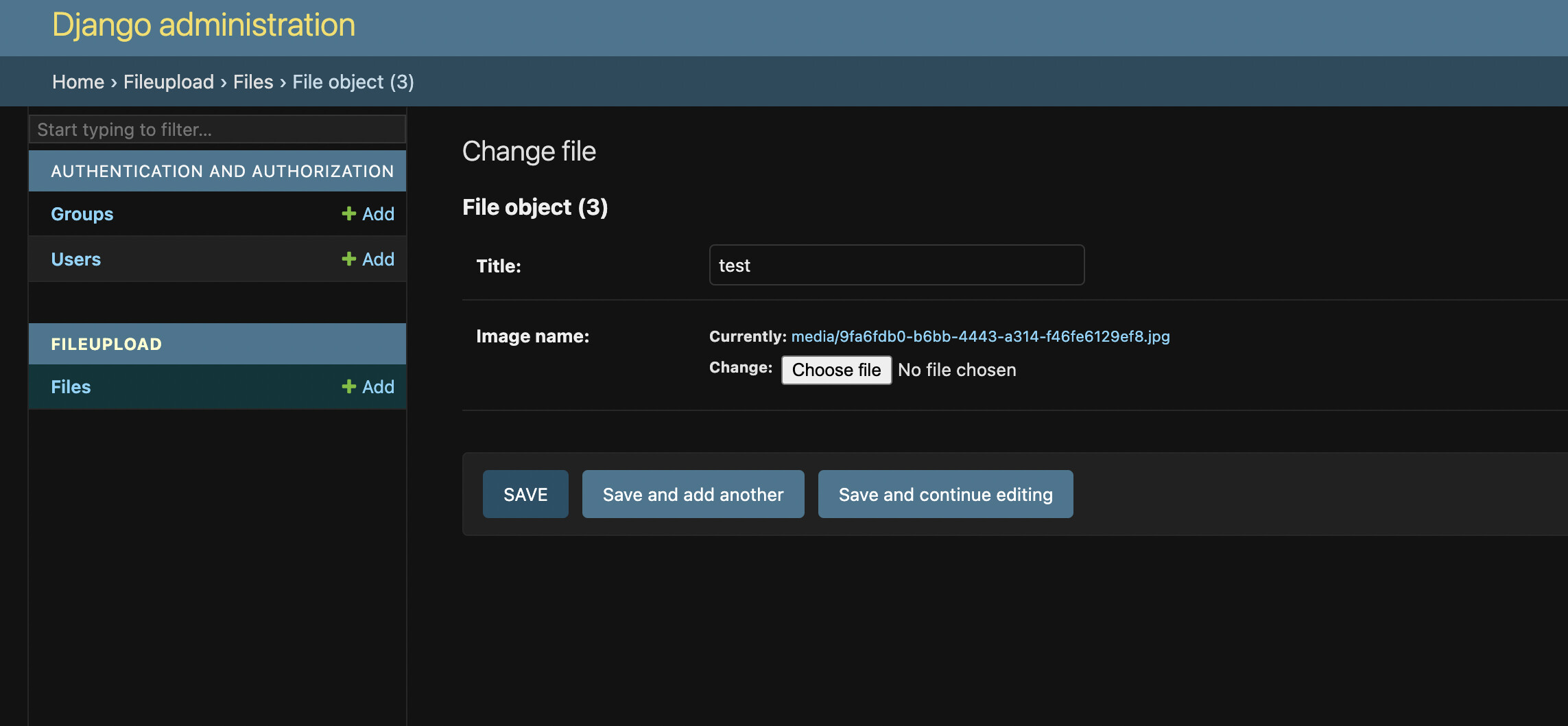Image resolution: width=1568 pixels, height=726 pixels.
Task: Focus the sidebar filter search field
Action: pos(217,129)
